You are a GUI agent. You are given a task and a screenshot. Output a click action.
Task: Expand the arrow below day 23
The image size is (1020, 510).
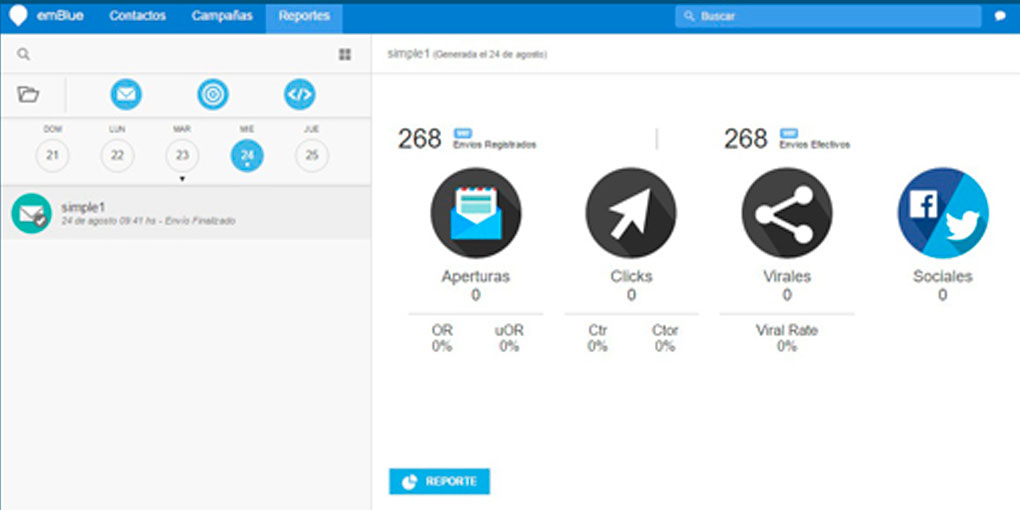[x=182, y=178]
